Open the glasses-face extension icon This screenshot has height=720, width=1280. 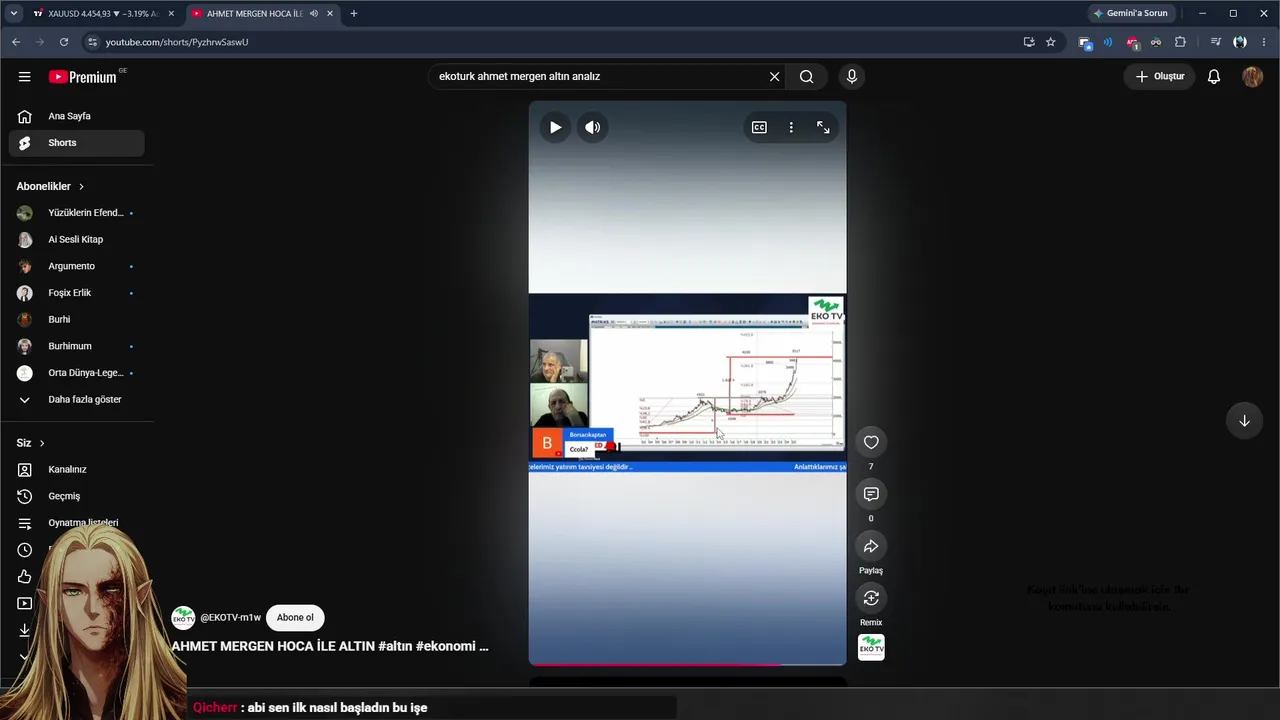click(1156, 42)
